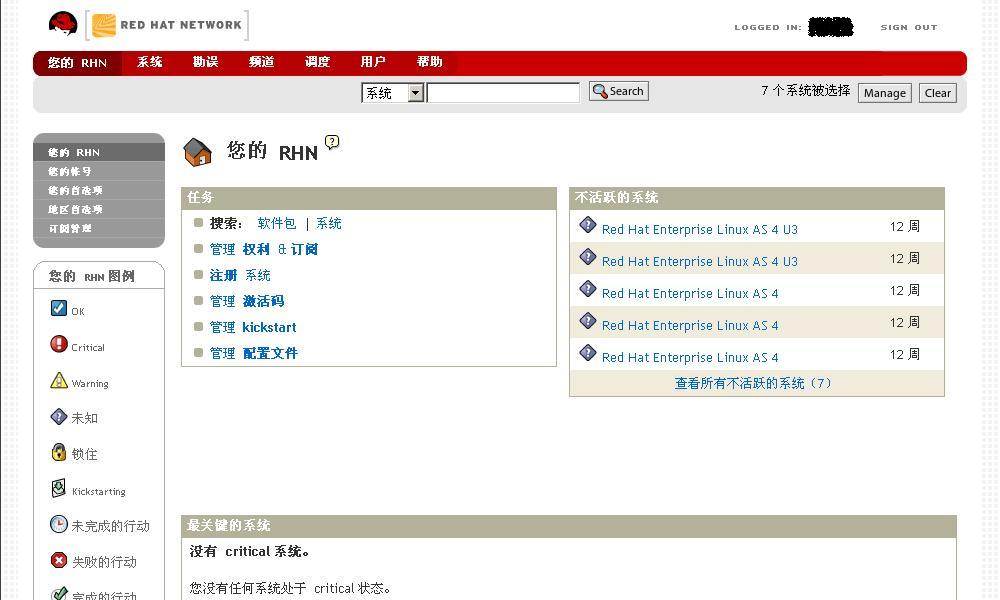
Task: Focus the search text input field
Action: [x=503, y=93]
